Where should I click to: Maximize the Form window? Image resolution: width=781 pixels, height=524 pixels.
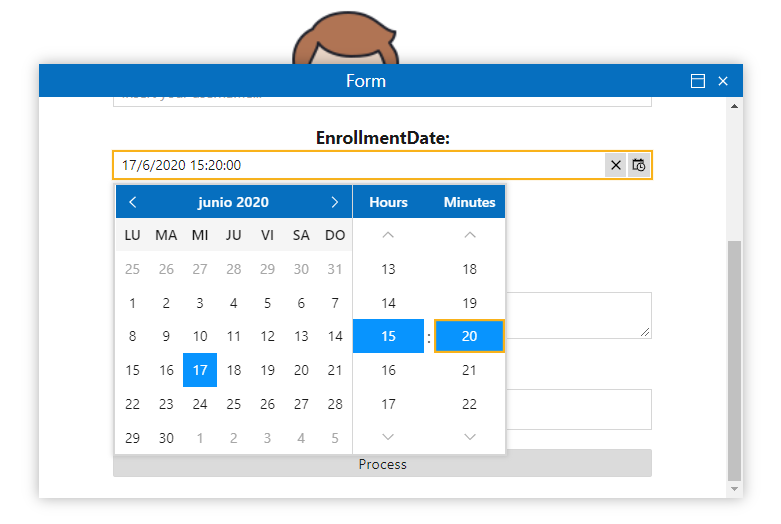(x=698, y=81)
